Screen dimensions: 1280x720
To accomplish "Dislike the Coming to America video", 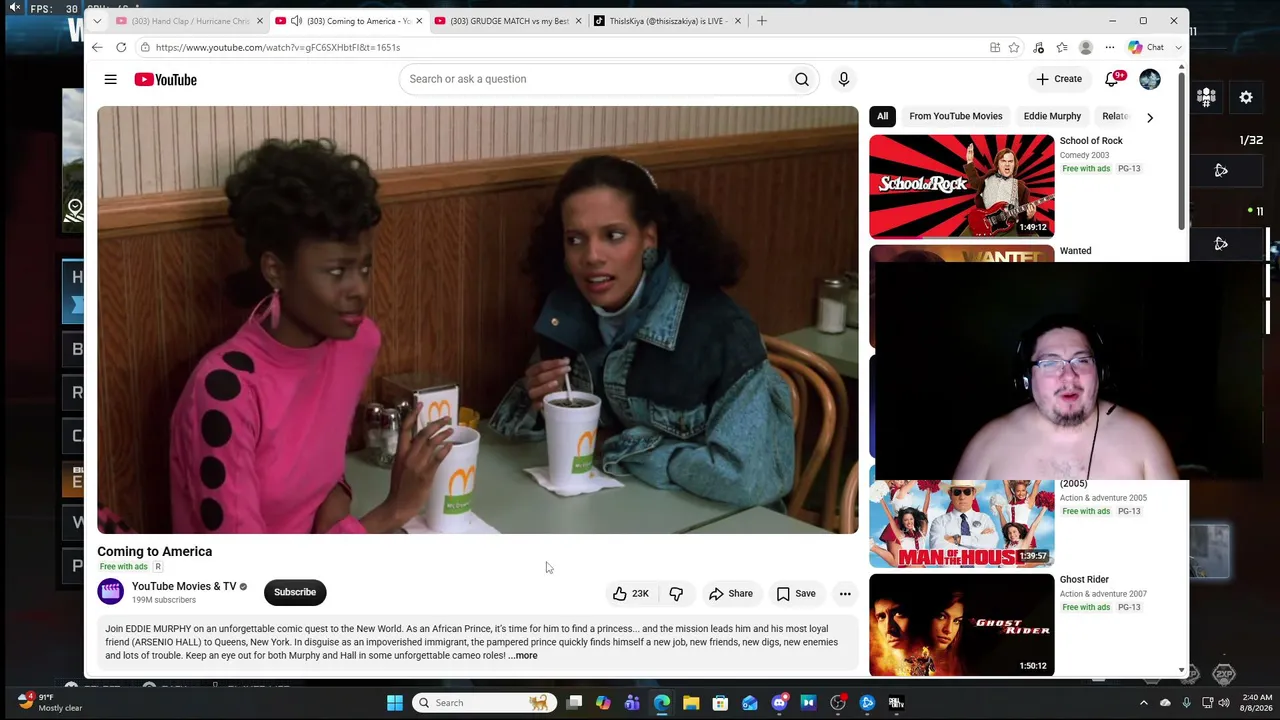I will pyautogui.click(x=676, y=593).
